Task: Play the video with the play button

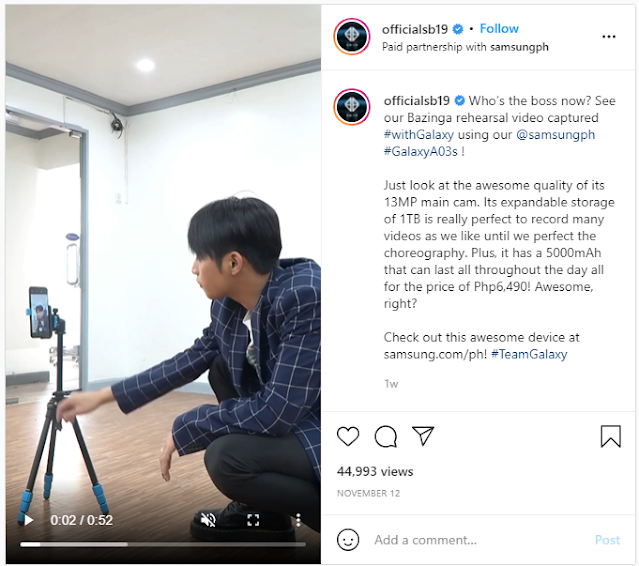Action: [28, 520]
